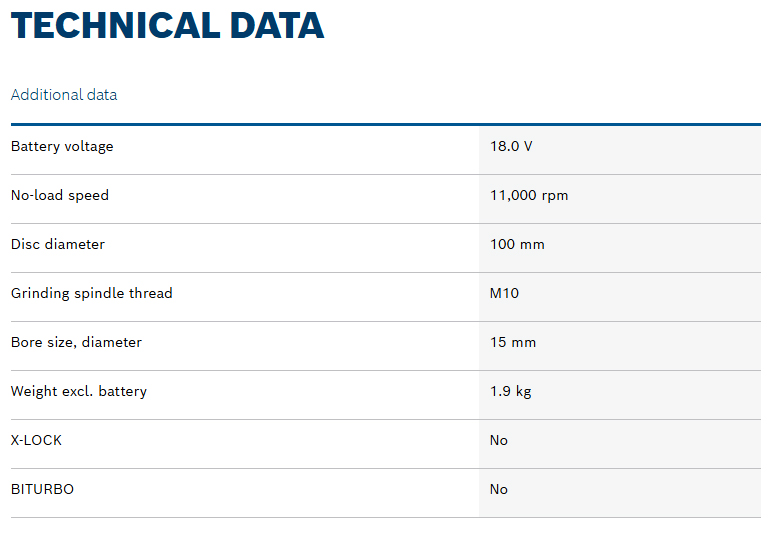Click the TECHNICAL DATA heading
The image size is (773, 551).
click(167, 25)
